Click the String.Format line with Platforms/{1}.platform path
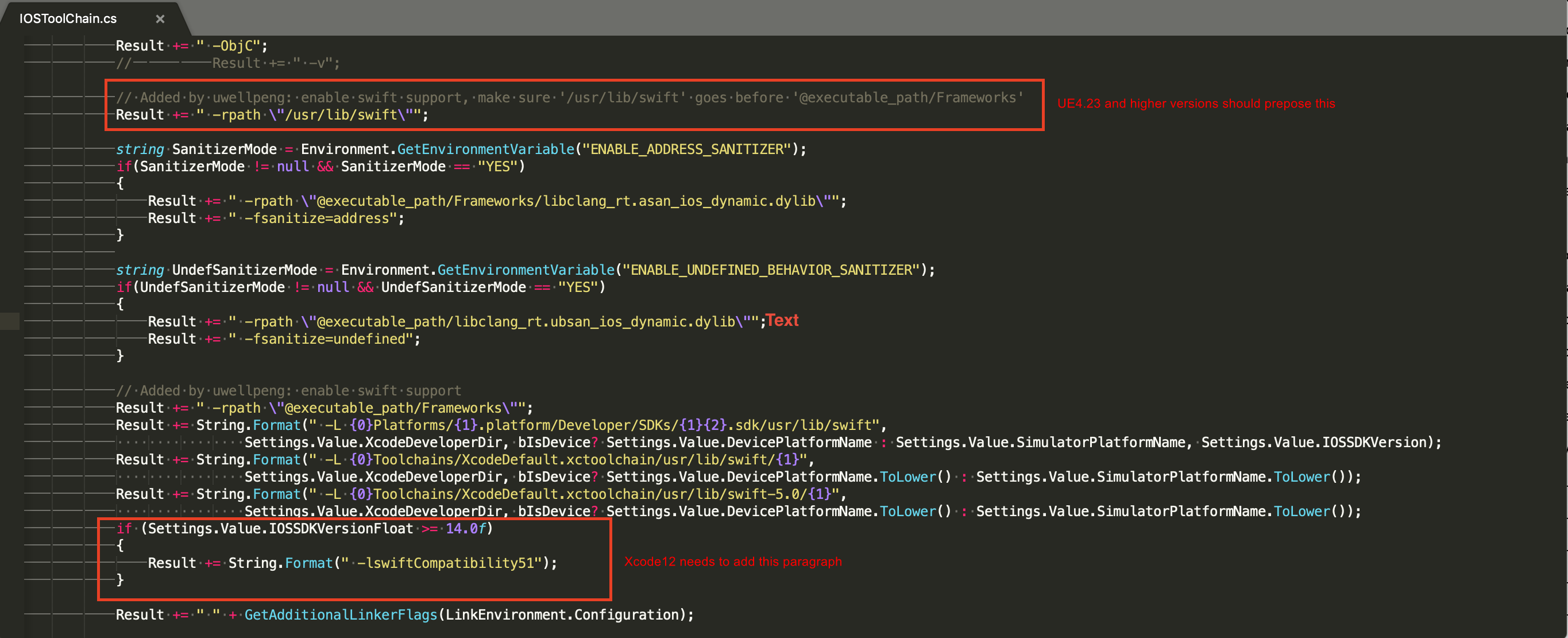 point(501,425)
